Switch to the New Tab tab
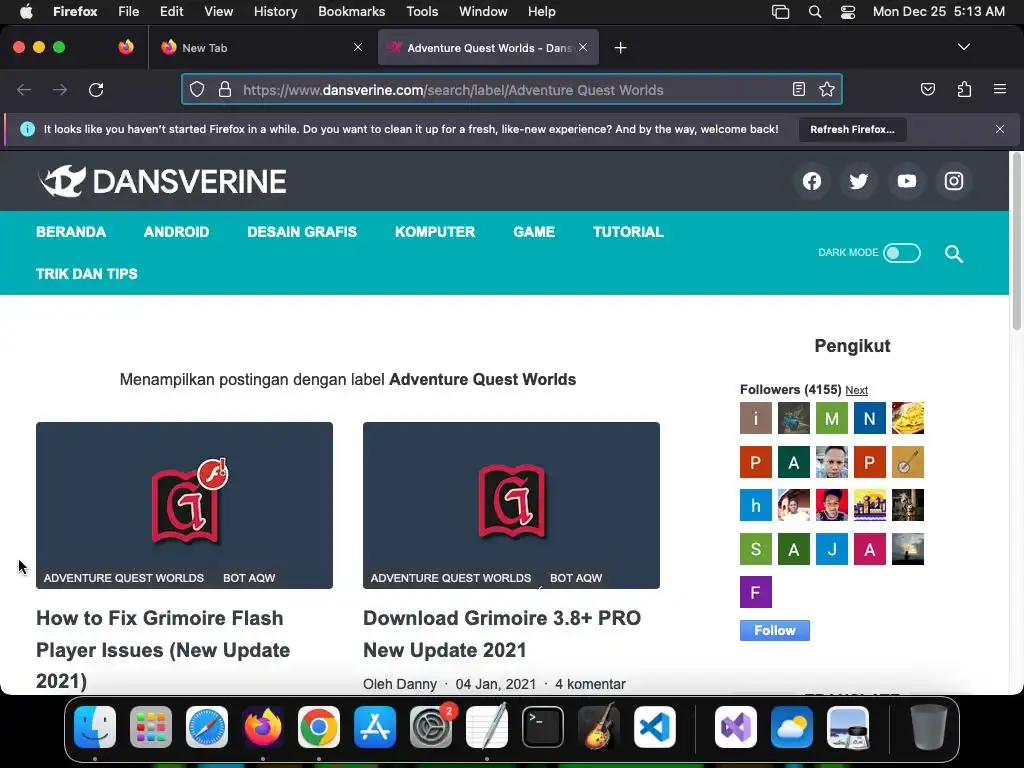This screenshot has width=1024, height=768. [x=263, y=47]
